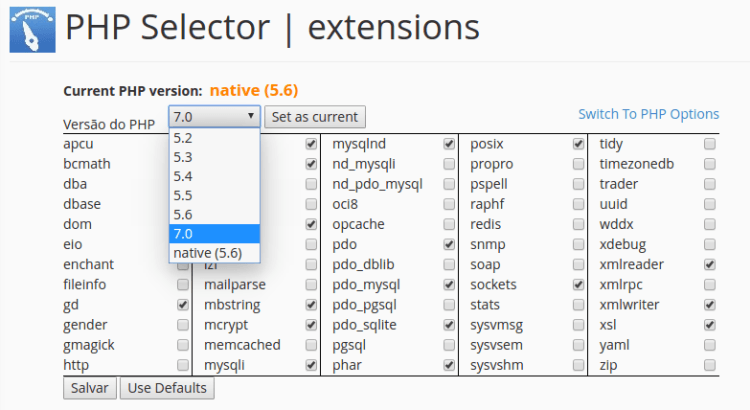Screen dimensions: 750x410
Task: Enable the apcu extension checkbox
Action: [183, 144]
